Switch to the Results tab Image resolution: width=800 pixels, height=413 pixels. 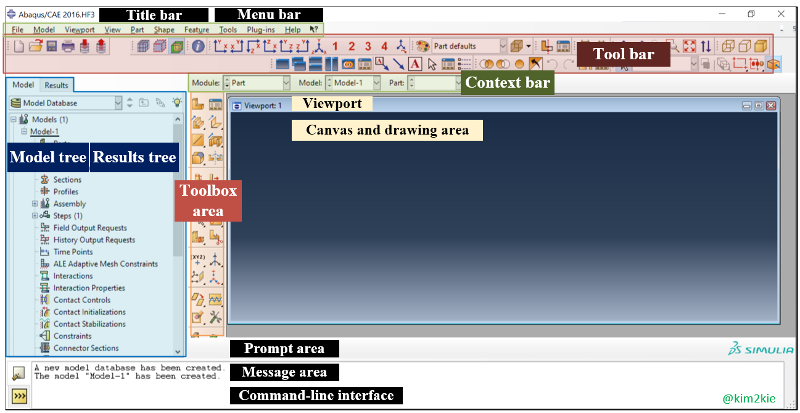[56, 85]
